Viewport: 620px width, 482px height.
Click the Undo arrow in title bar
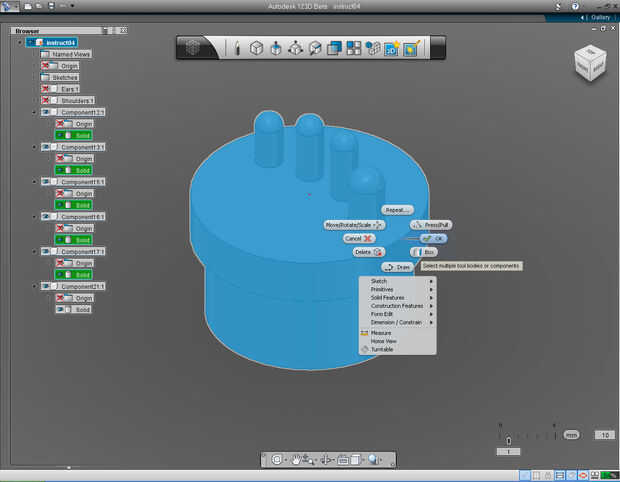pos(63,6)
